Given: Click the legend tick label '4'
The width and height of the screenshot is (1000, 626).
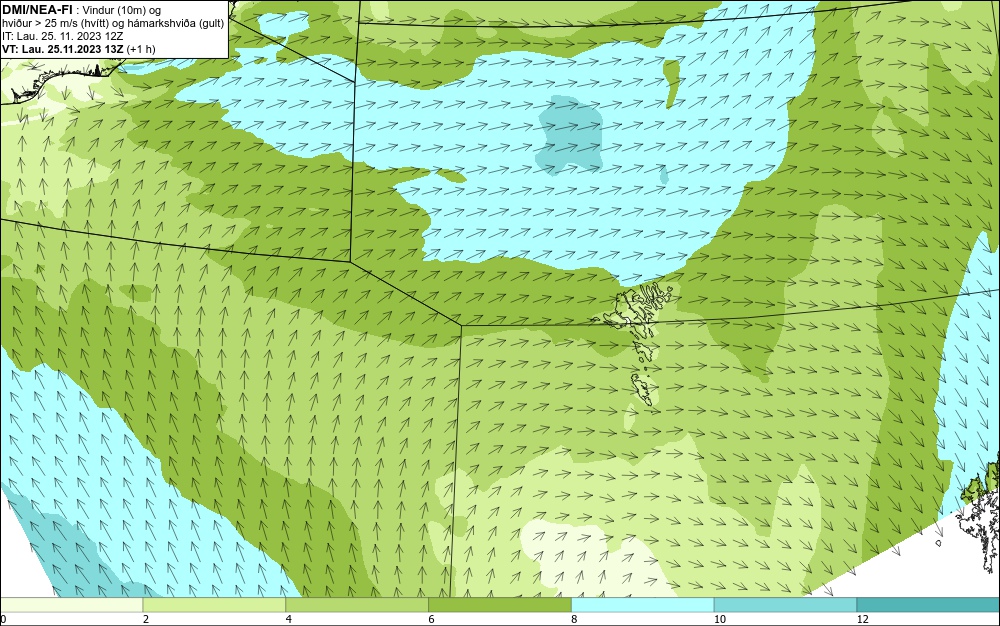Looking at the screenshot, I should tap(289, 619).
